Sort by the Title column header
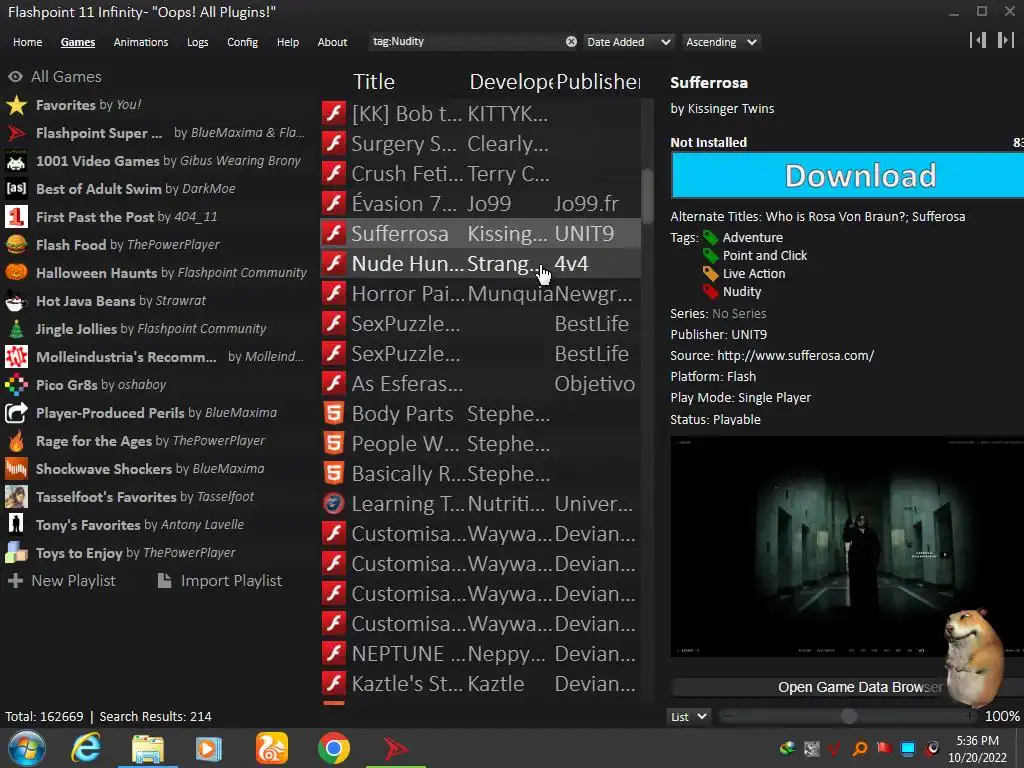This screenshot has width=1024, height=768. [374, 82]
